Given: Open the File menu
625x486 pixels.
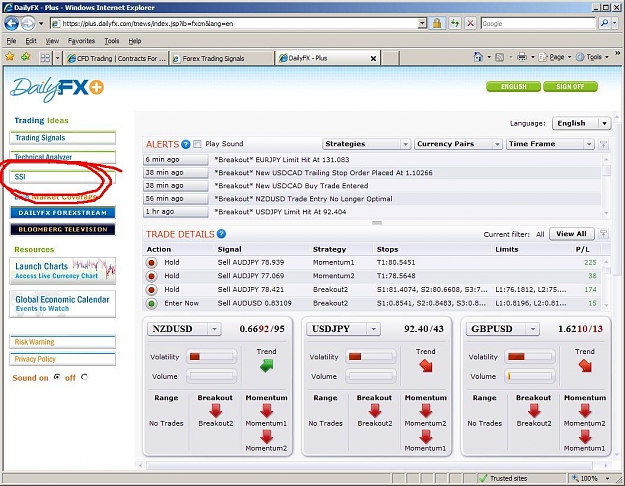Looking at the screenshot, I should coord(11,41).
